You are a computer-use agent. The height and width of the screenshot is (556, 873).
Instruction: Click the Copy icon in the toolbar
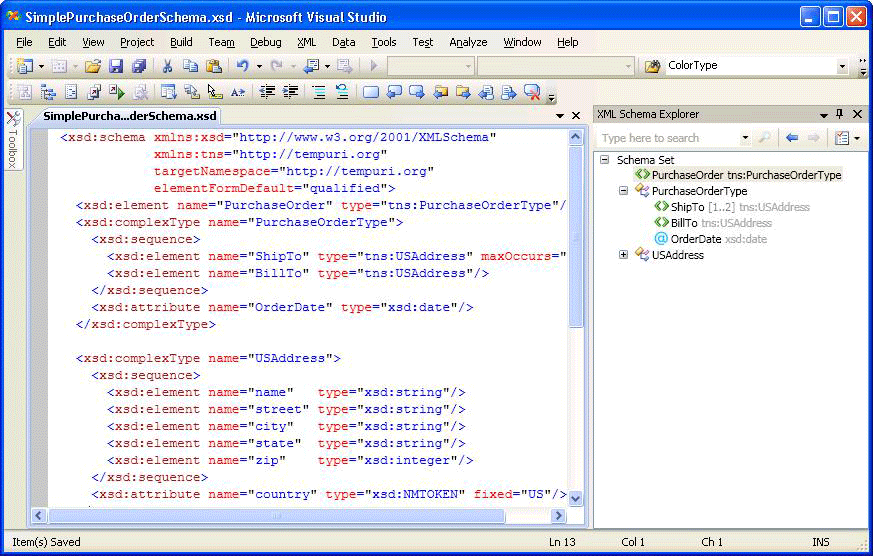[190, 66]
